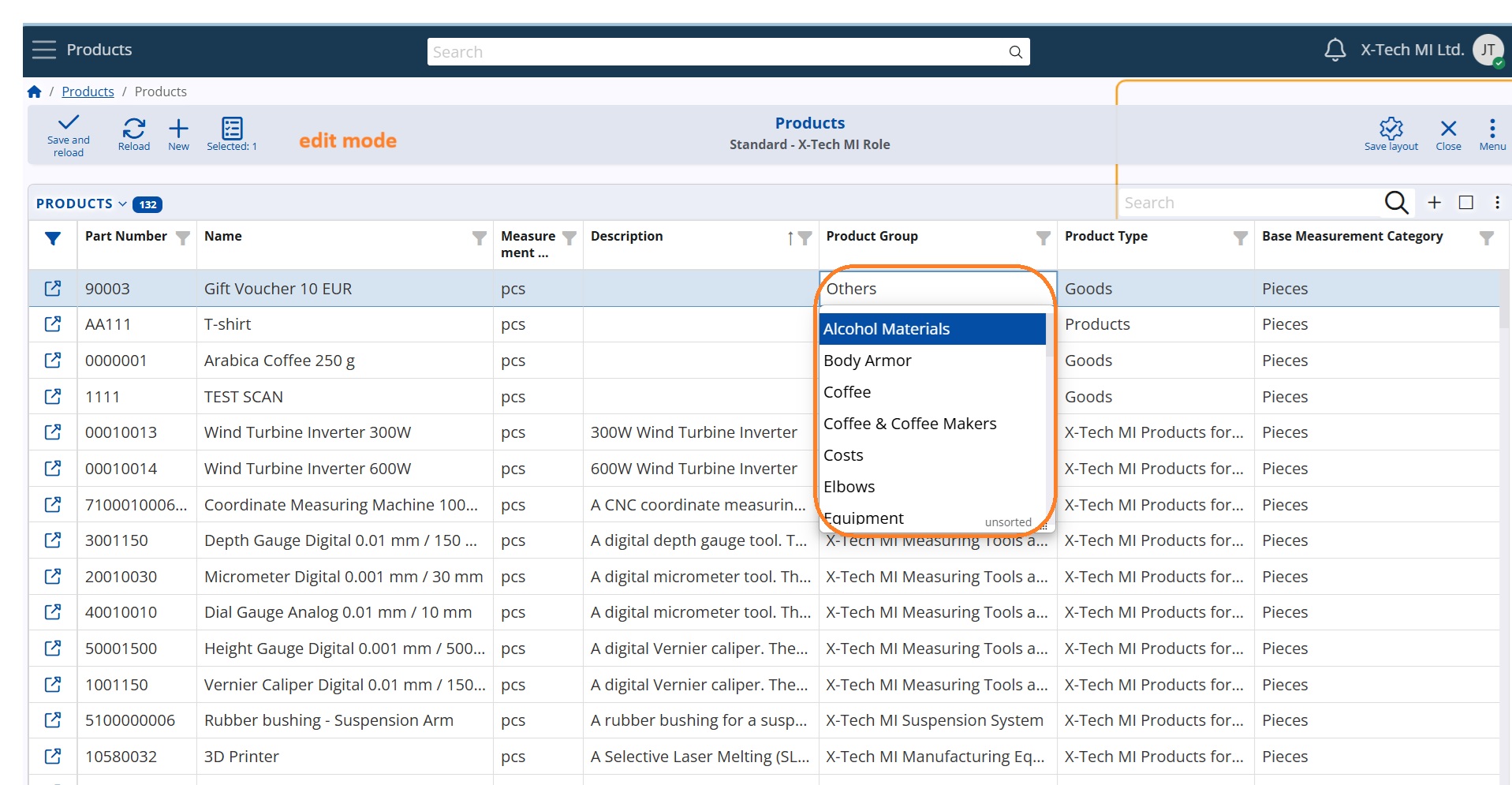Click Name column header
Viewport: 1512px width, 785px height.
click(223, 236)
